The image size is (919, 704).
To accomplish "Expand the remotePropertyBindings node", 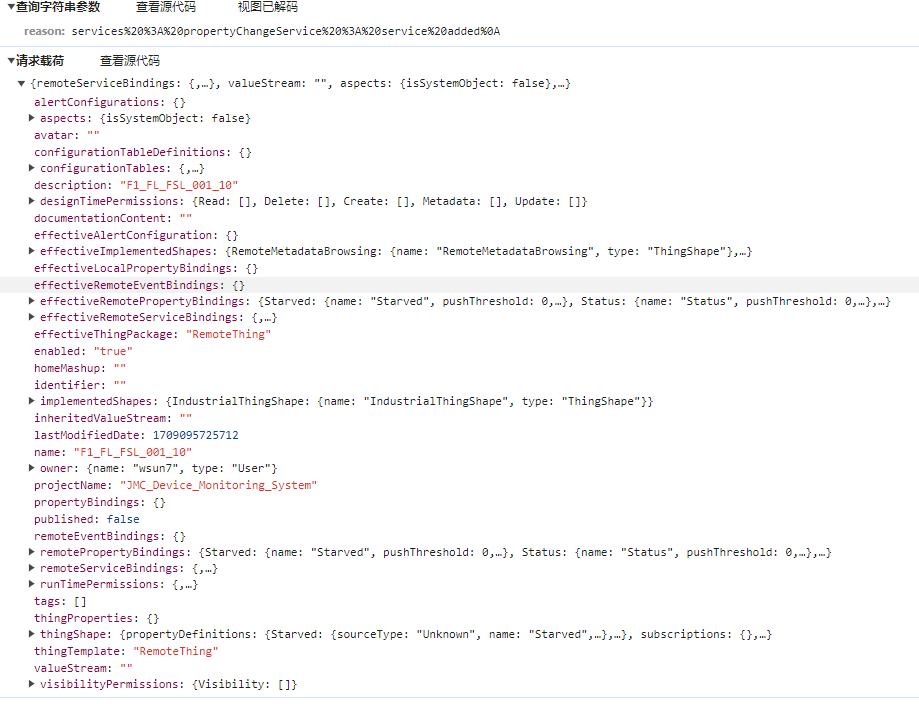I will 32,551.
